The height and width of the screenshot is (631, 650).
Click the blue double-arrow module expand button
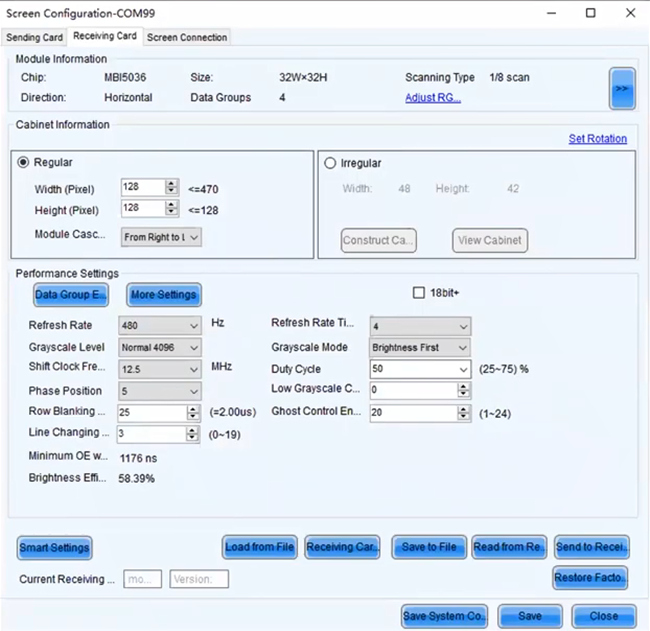(x=622, y=89)
